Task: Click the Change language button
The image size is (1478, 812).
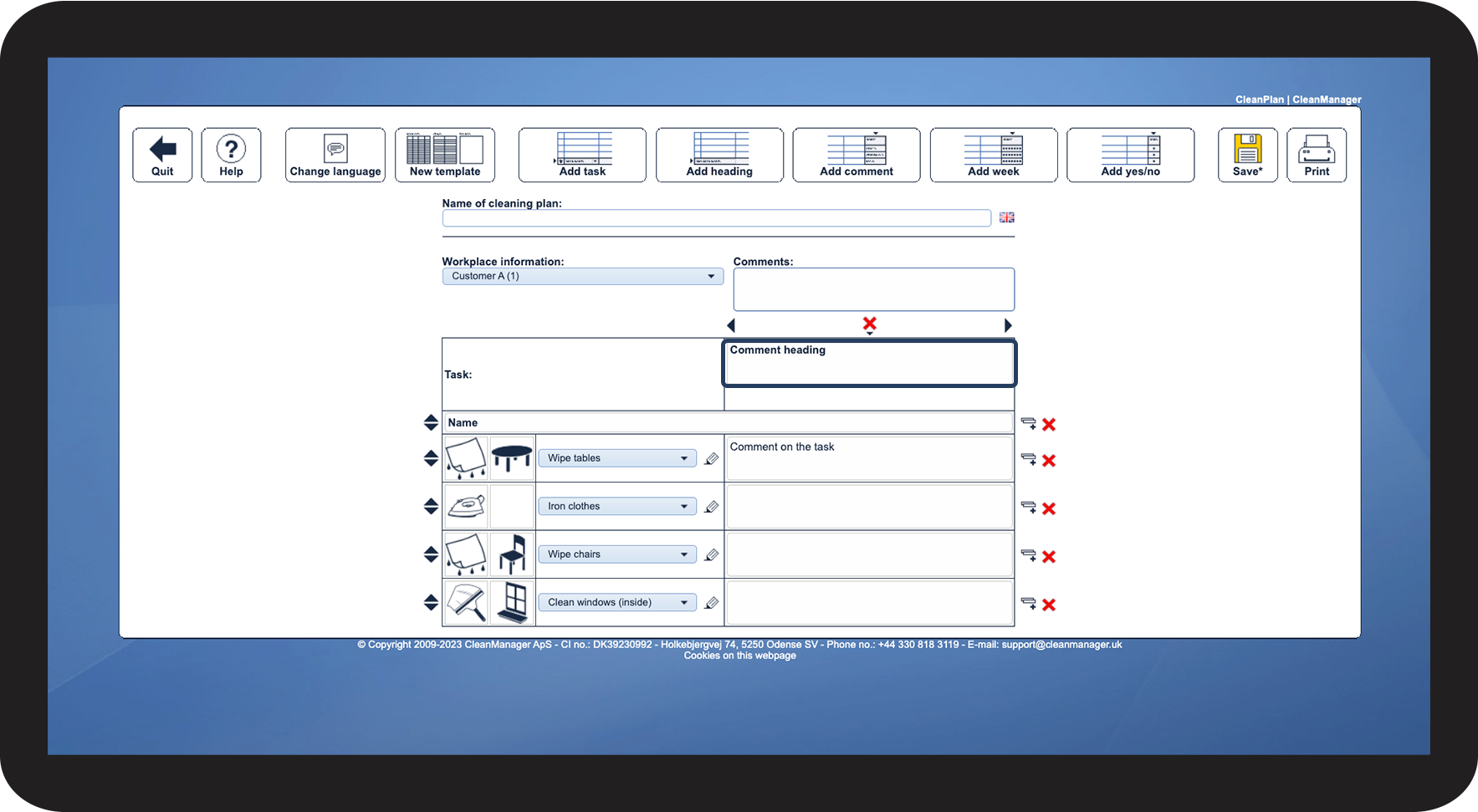Action: [x=335, y=155]
